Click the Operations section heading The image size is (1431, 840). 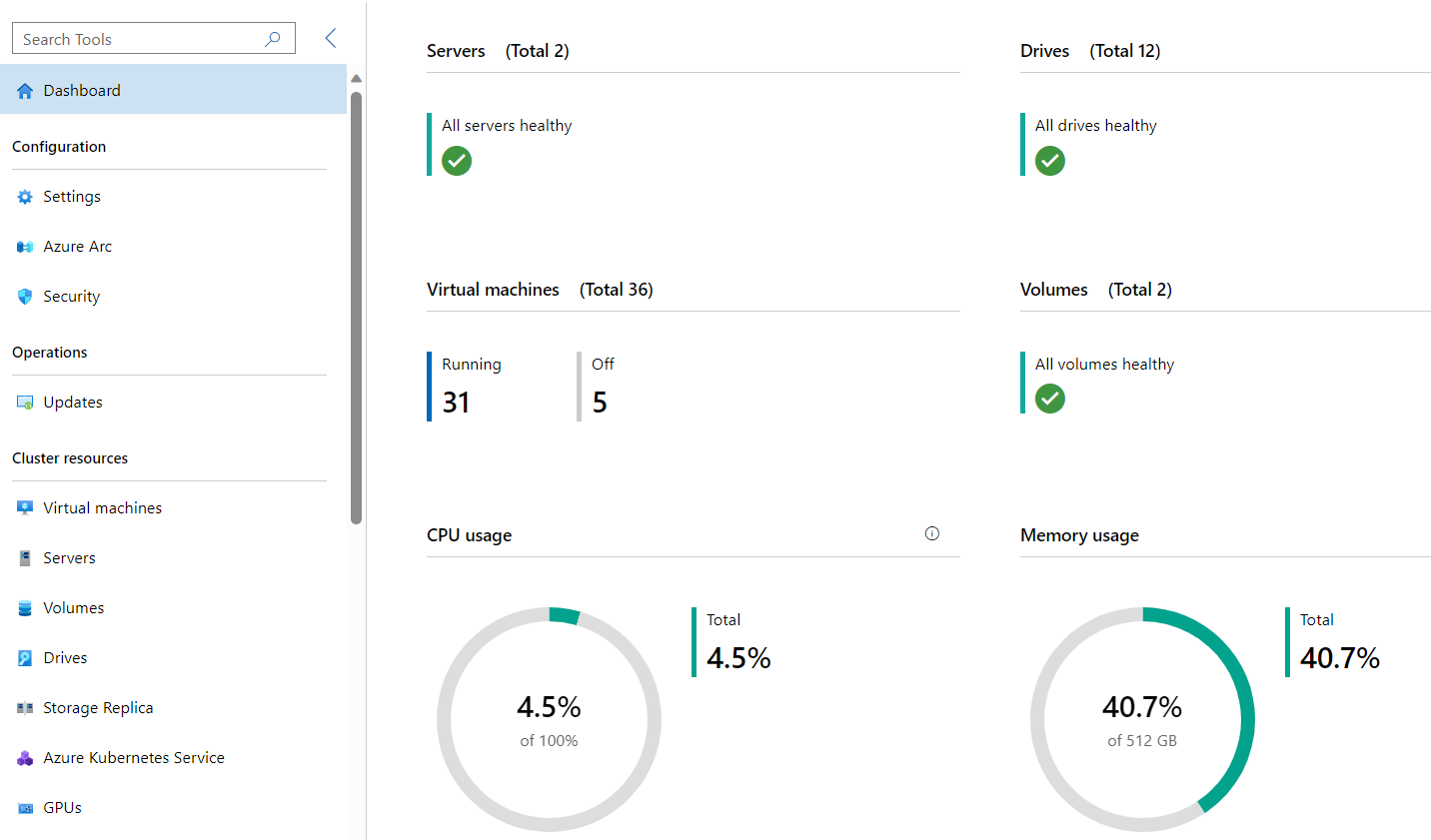50,353
